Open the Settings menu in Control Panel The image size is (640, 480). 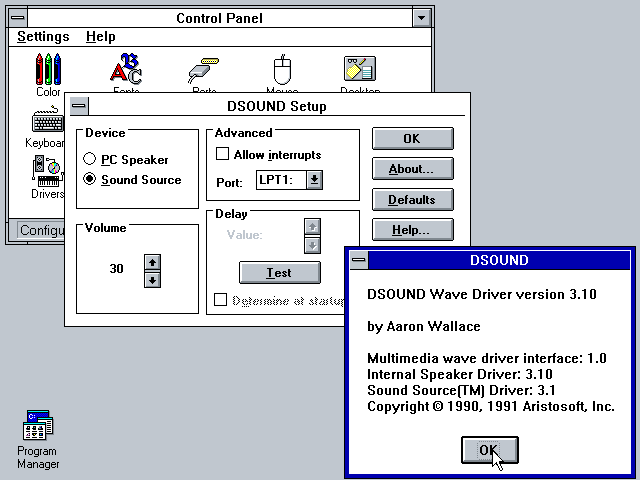coord(43,36)
